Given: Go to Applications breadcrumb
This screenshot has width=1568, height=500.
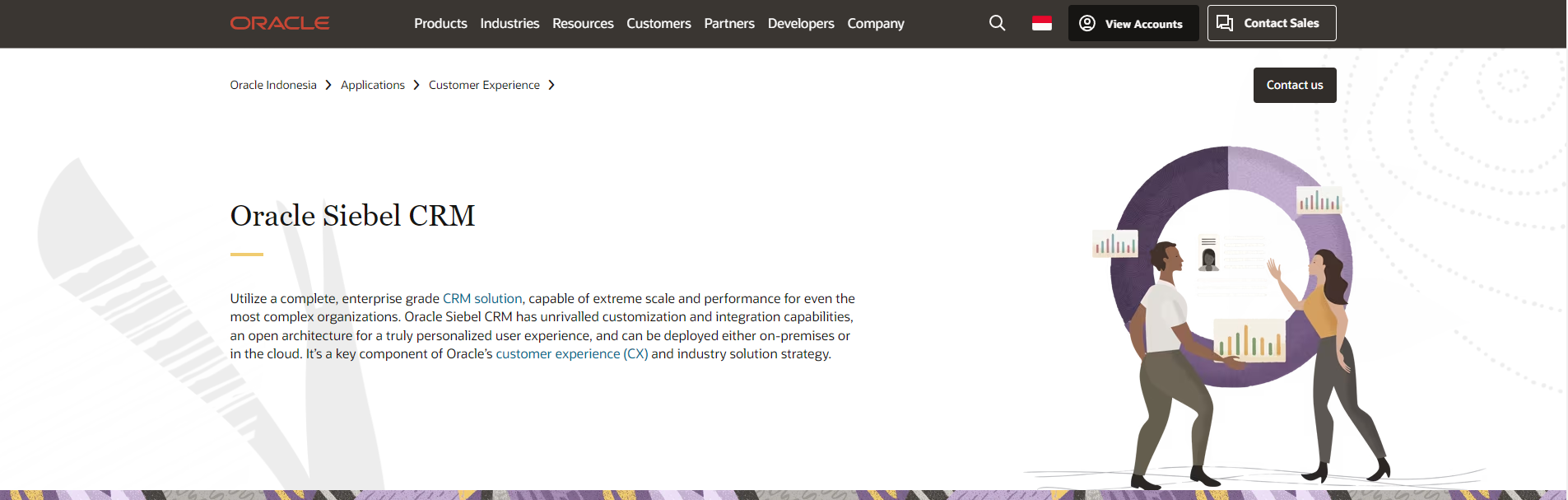Looking at the screenshot, I should tap(373, 85).
